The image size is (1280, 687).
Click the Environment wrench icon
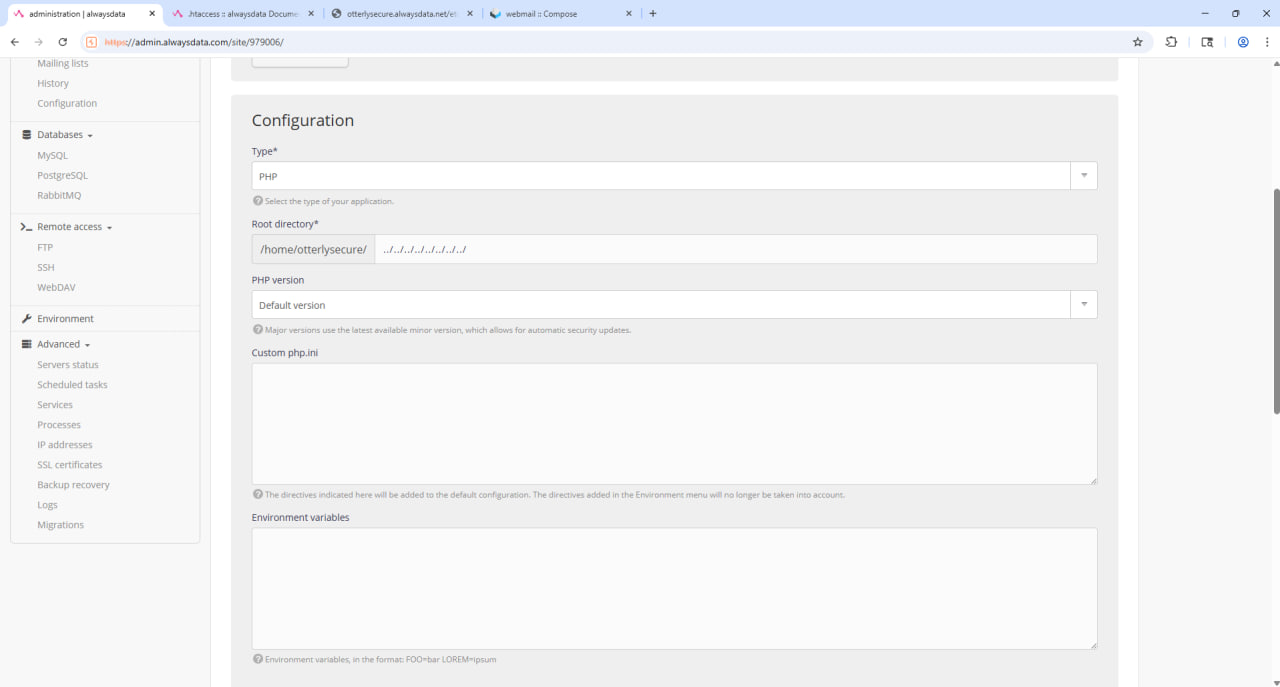(x=27, y=319)
